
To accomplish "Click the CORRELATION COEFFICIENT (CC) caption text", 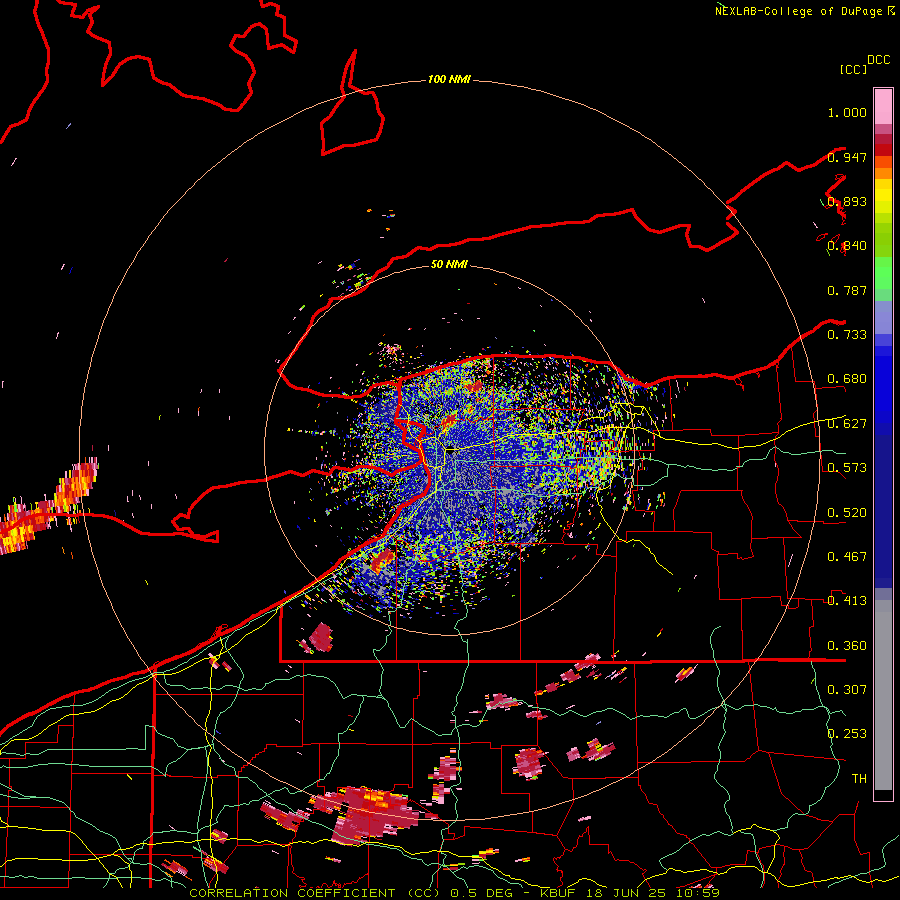I will pyautogui.click(x=314, y=893).
